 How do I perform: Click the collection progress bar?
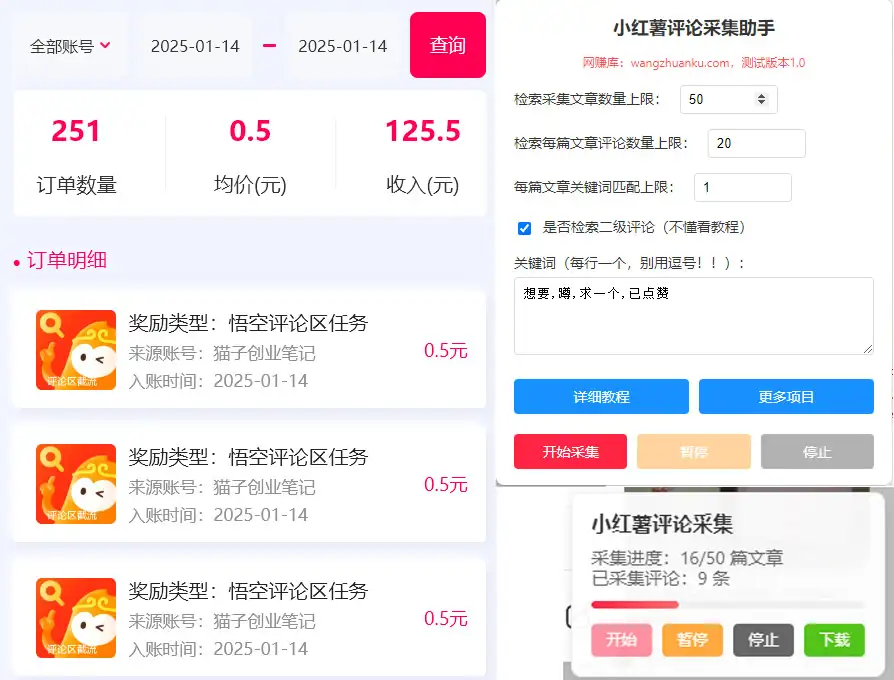pyautogui.click(x=727, y=605)
